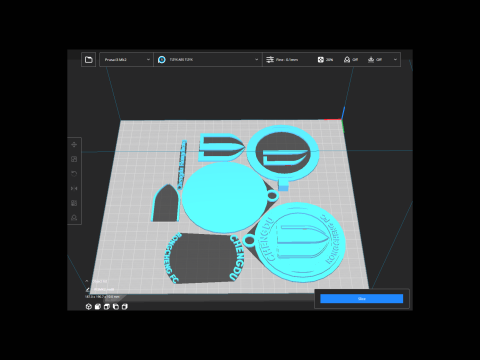Click the infill percentage icon
The height and width of the screenshot is (360, 480).
(x=320, y=60)
